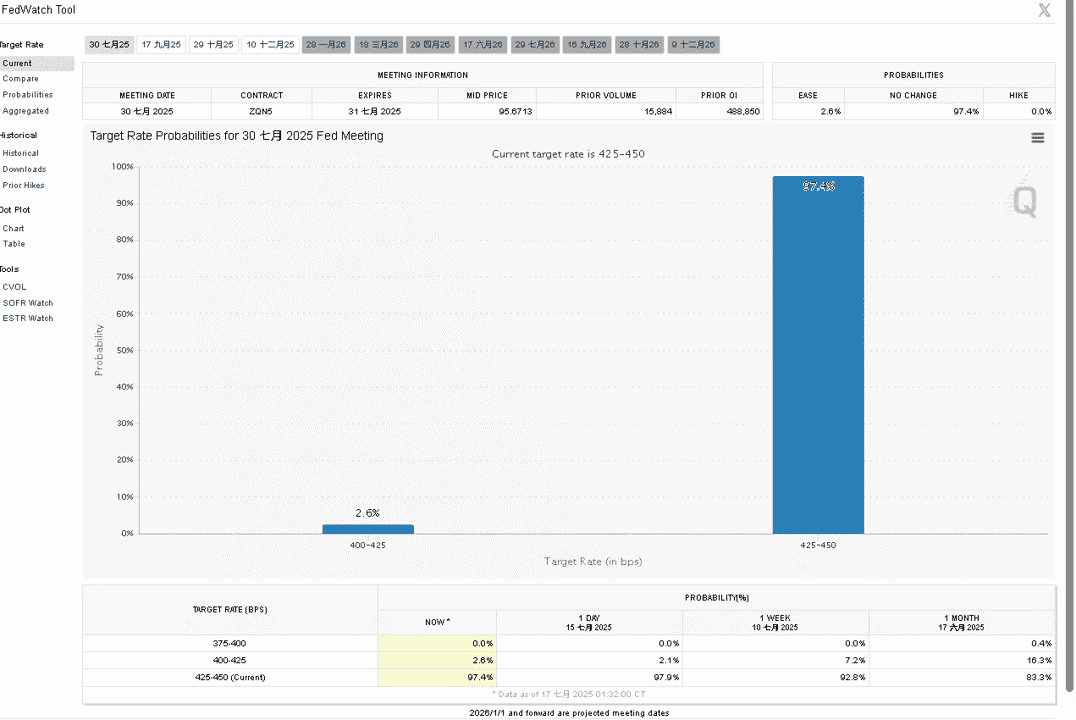Select the 28 一月26 meeting tab

326,45
